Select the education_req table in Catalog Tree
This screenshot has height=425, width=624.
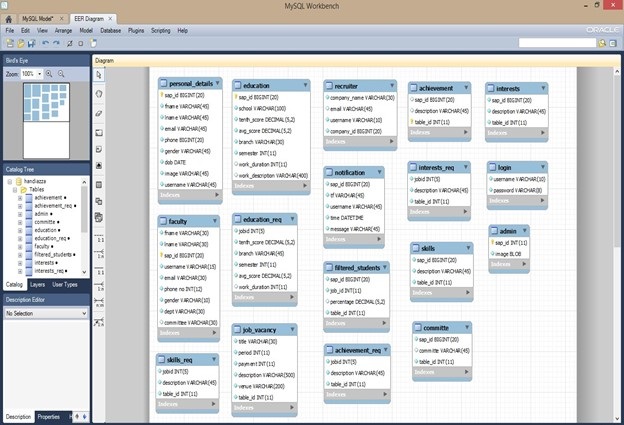pyautogui.click(x=50, y=238)
